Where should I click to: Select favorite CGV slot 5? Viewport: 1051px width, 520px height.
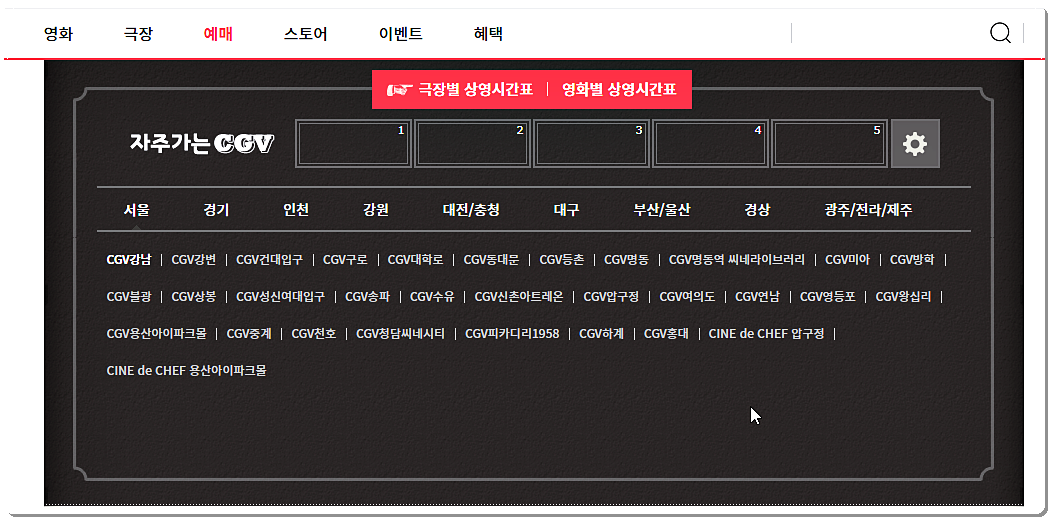[x=829, y=143]
